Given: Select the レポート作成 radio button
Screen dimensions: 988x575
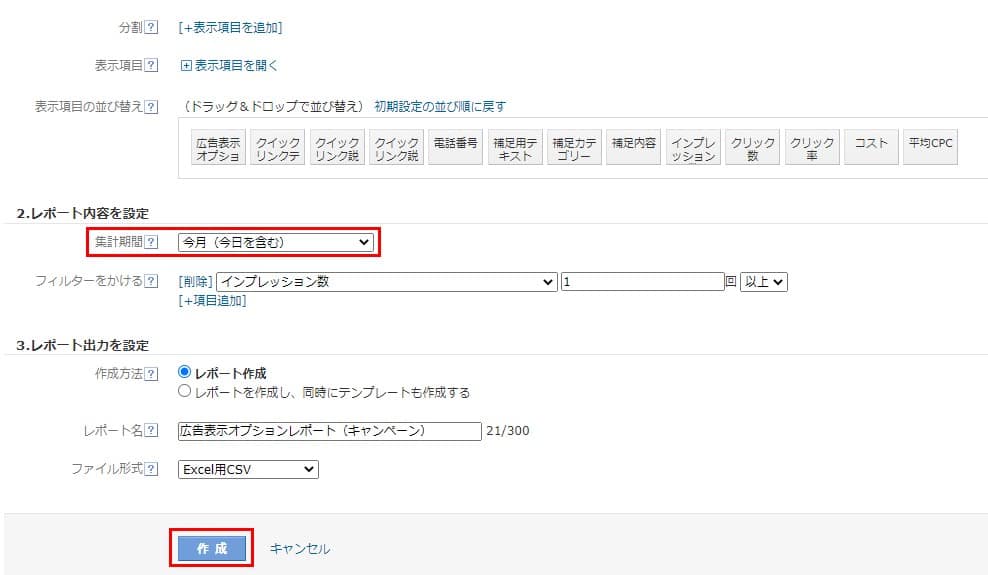Looking at the screenshot, I should (x=184, y=373).
